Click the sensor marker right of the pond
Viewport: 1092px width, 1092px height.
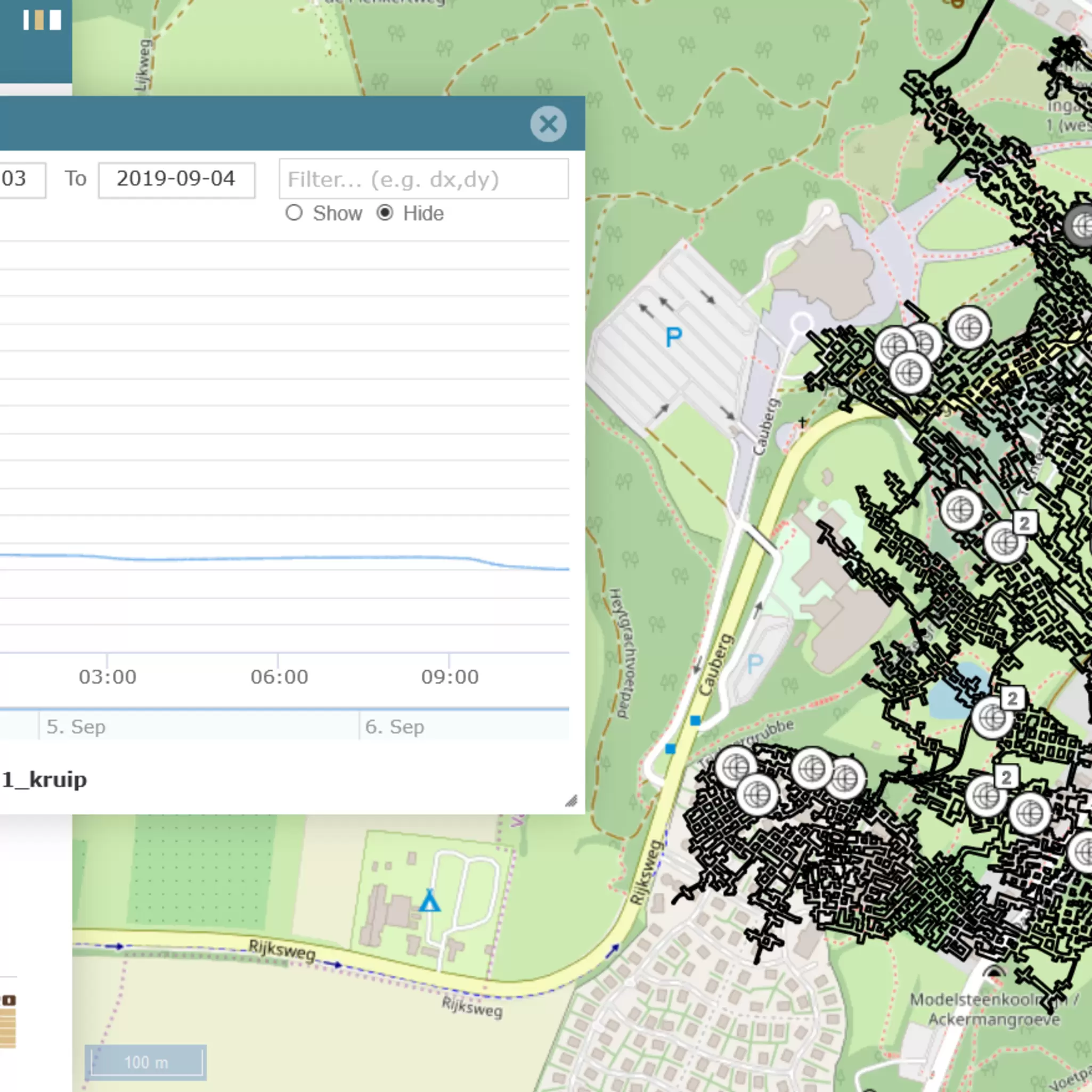(993, 719)
